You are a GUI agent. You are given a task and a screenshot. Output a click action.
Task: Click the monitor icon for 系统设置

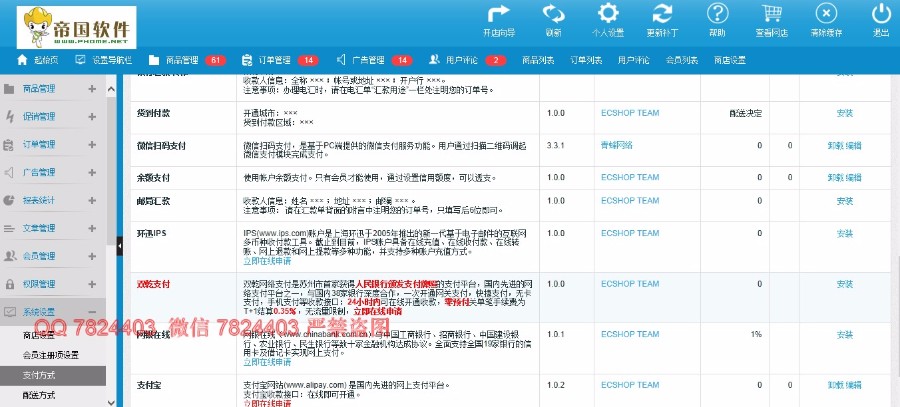[9, 312]
